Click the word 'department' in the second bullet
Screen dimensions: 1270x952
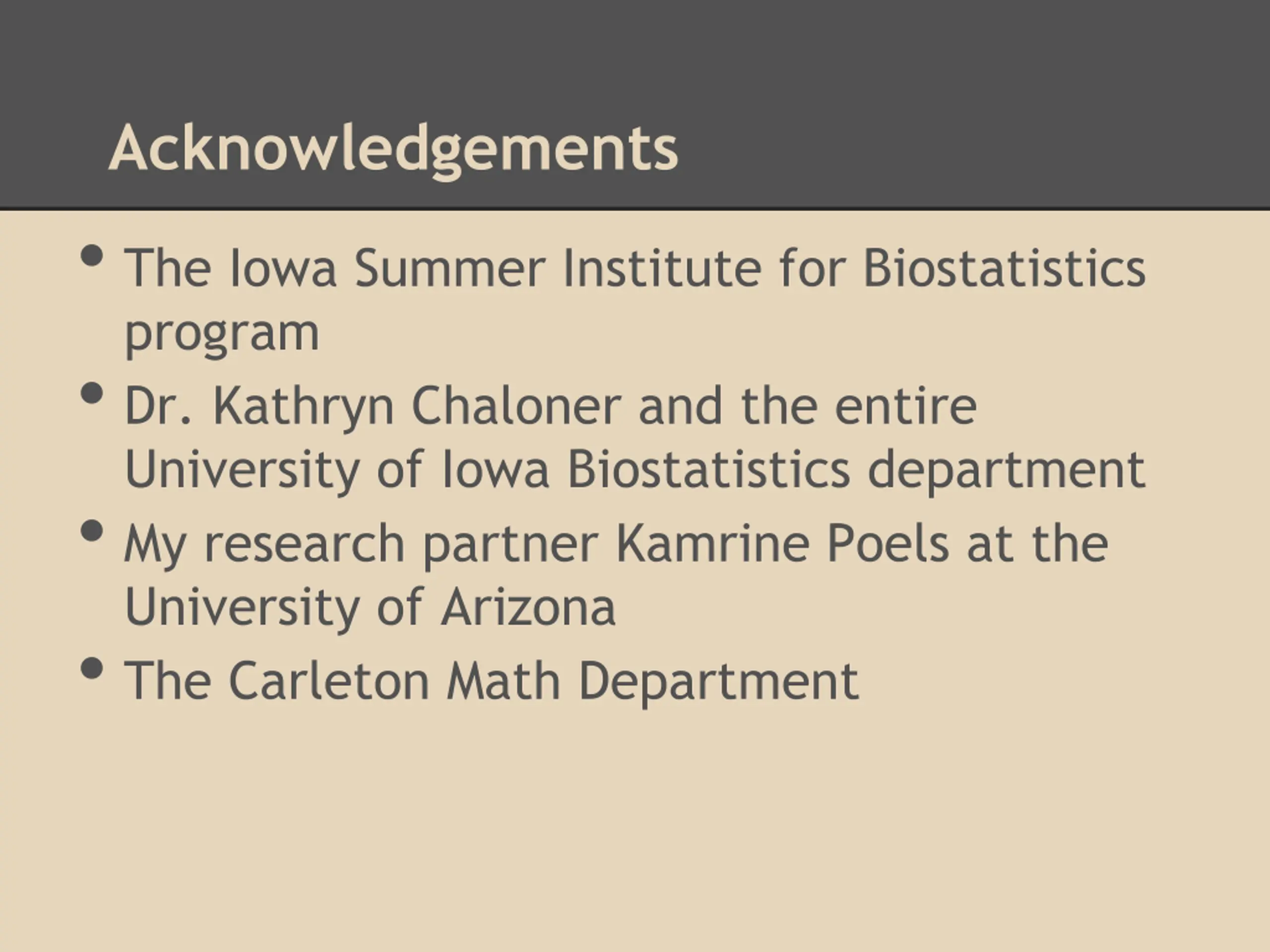coord(1007,470)
